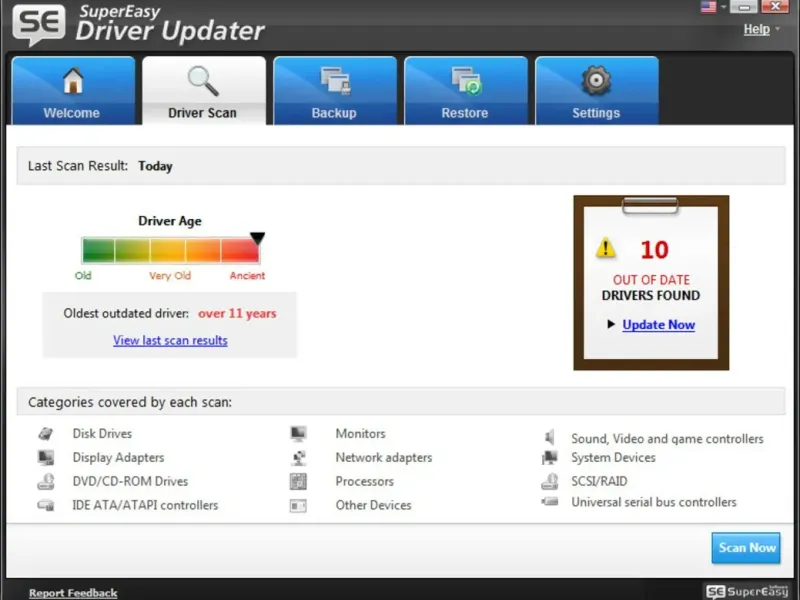Click the 'Display Adapters' text
This screenshot has height=600, width=800.
118,458
